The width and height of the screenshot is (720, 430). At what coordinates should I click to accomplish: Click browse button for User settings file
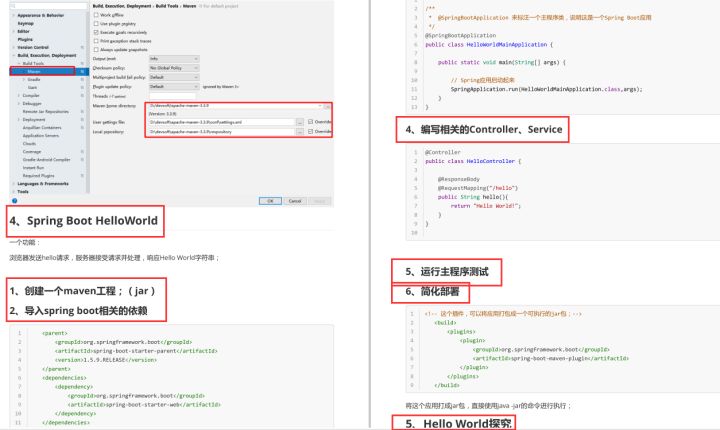pos(300,122)
